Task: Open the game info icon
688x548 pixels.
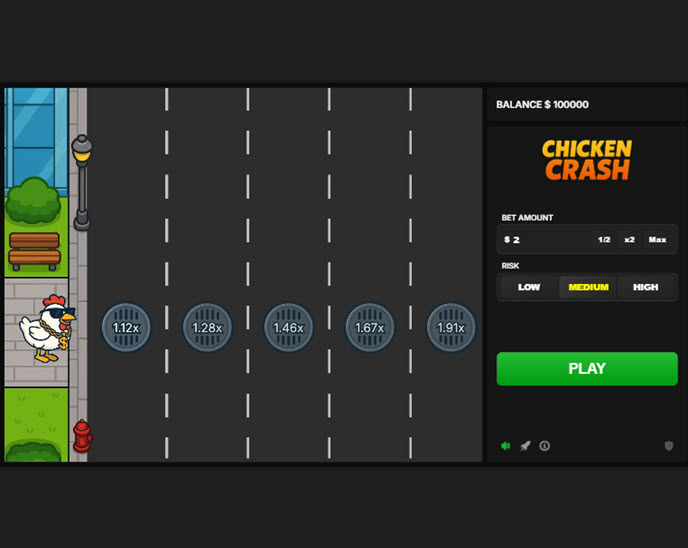Action: tap(545, 446)
